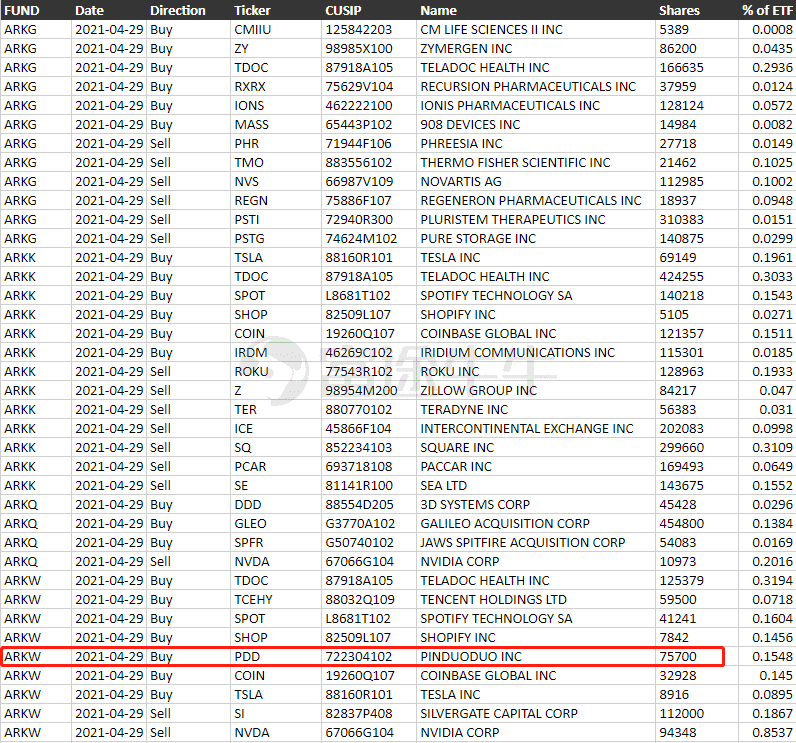Select the shares value 75700
This screenshot has height=743, width=796.
678,656
